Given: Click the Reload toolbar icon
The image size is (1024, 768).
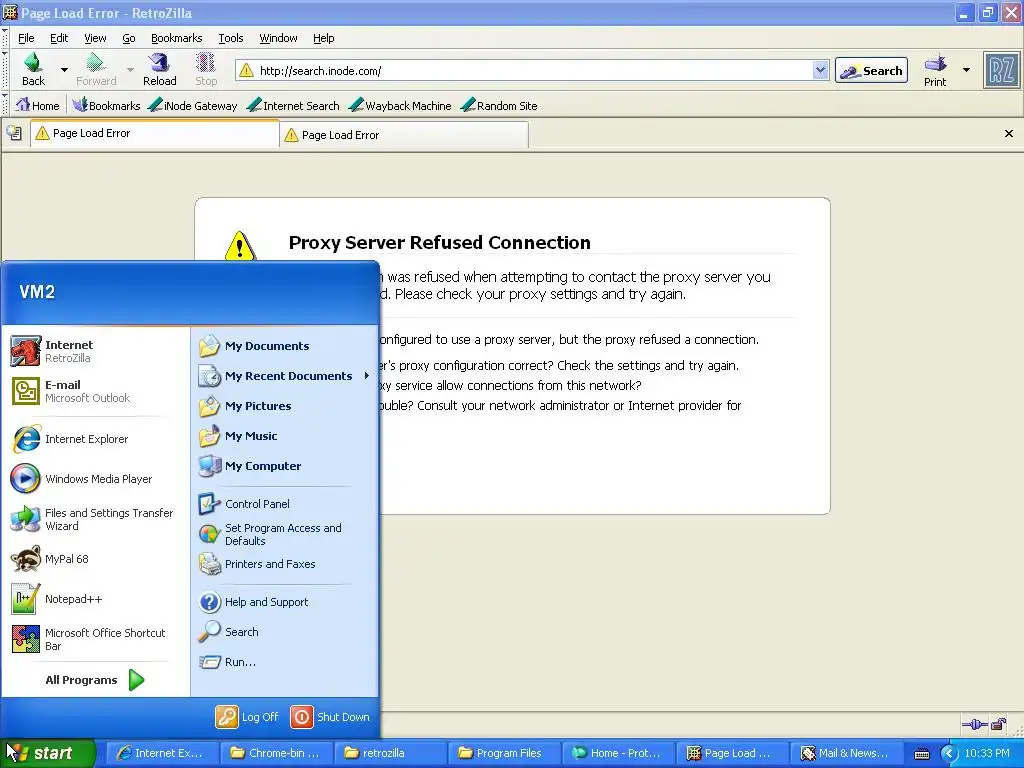Looking at the screenshot, I should [159, 69].
